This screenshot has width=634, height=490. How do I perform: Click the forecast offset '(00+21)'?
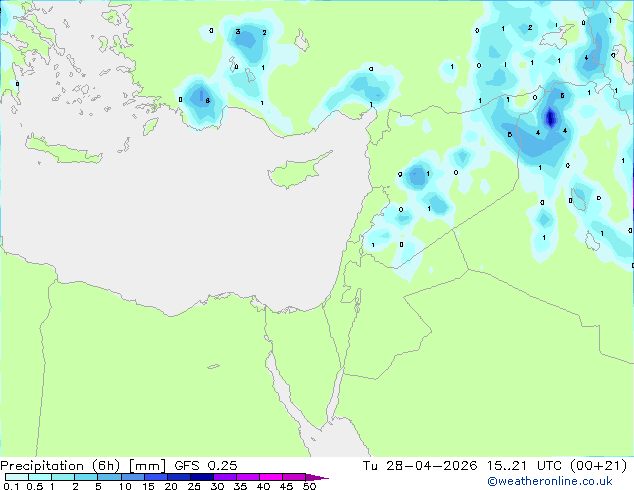(x=598, y=466)
